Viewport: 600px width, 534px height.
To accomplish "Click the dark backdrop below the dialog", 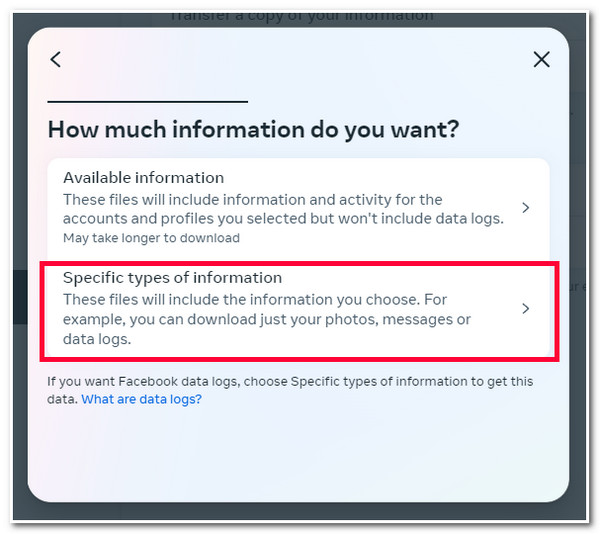I will click(298, 511).
